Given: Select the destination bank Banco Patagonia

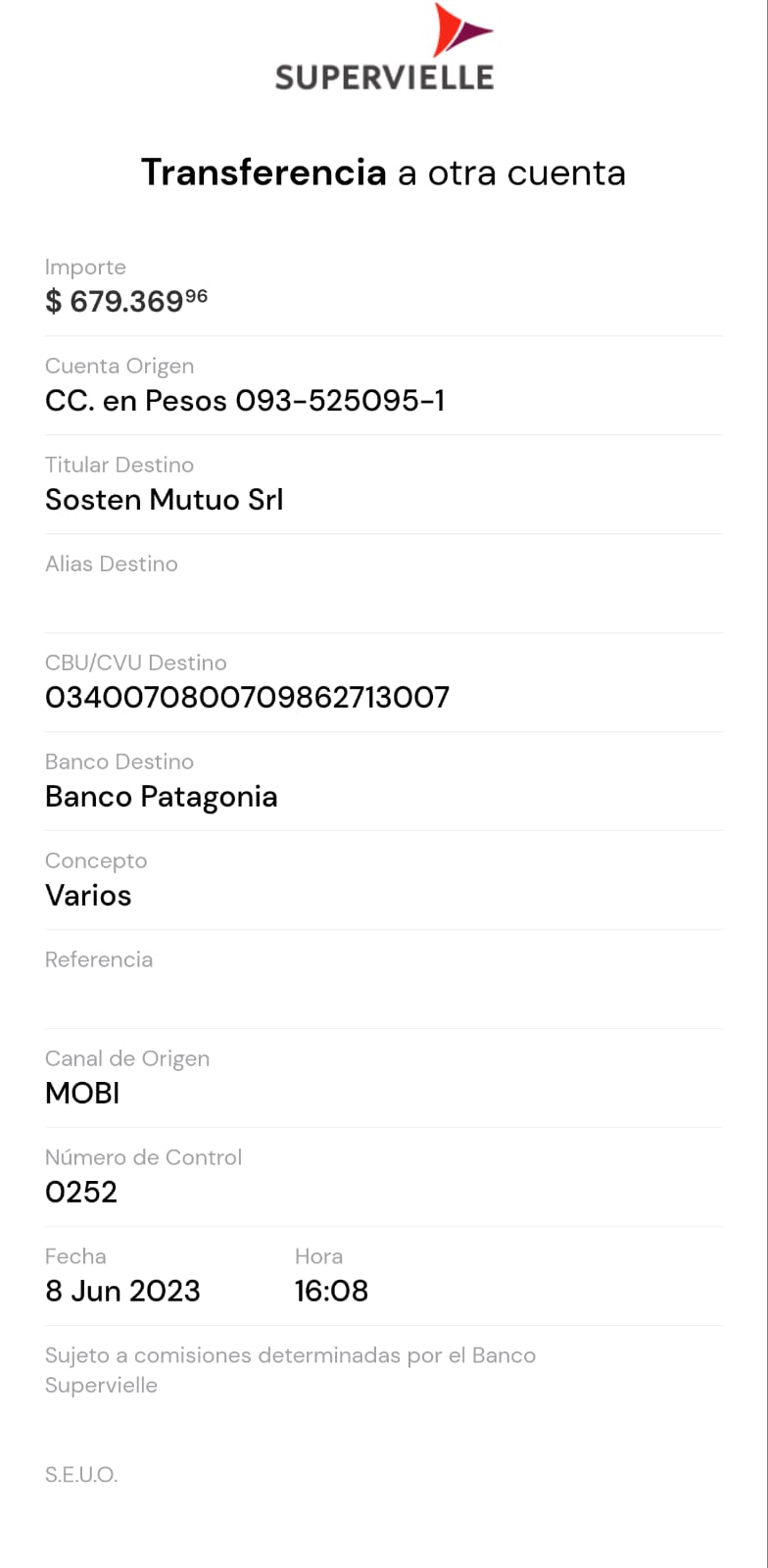Looking at the screenshot, I should tap(162, 797).
